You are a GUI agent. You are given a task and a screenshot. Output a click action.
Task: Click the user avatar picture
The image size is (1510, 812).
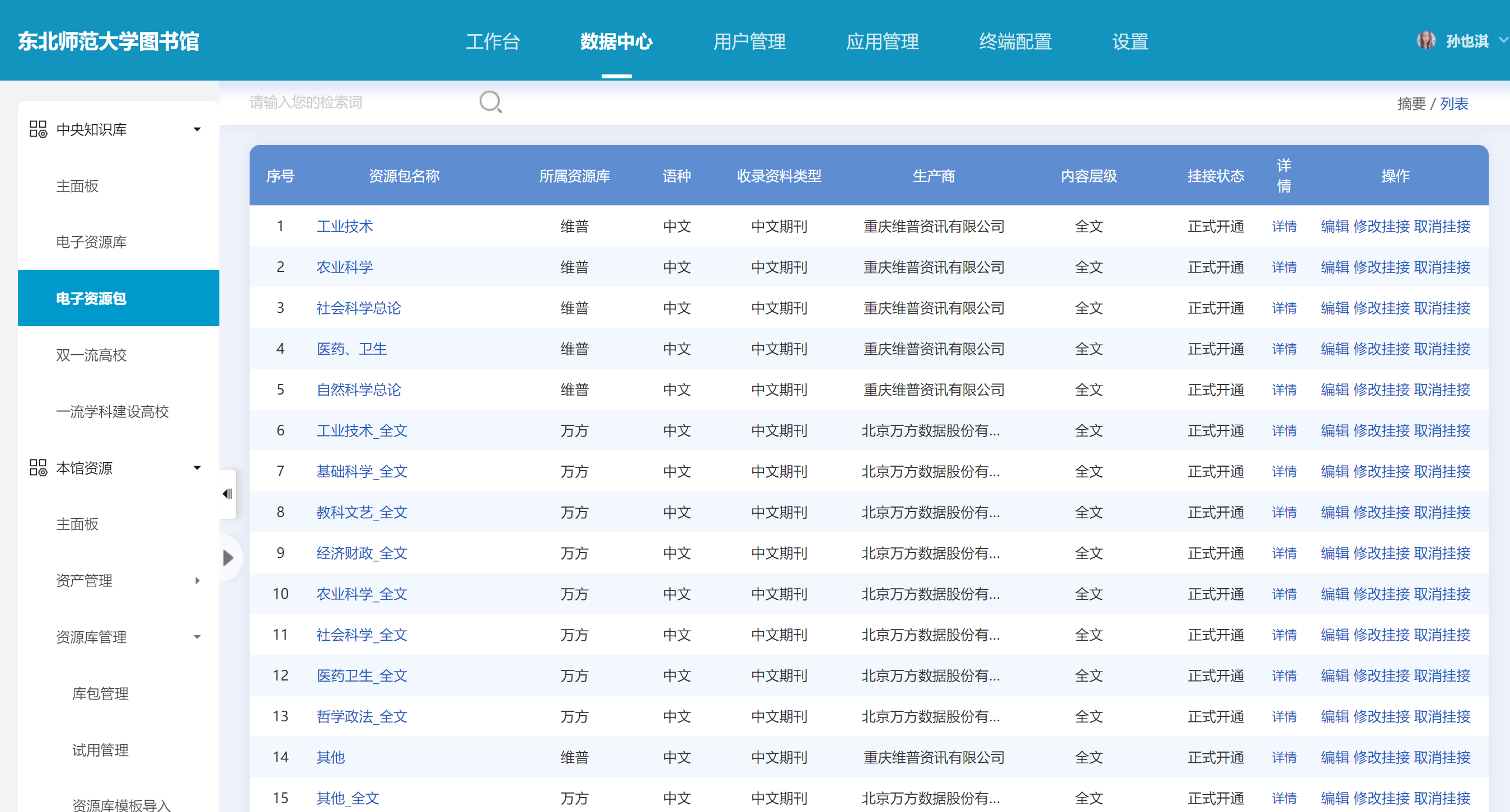pos(1425,40)
